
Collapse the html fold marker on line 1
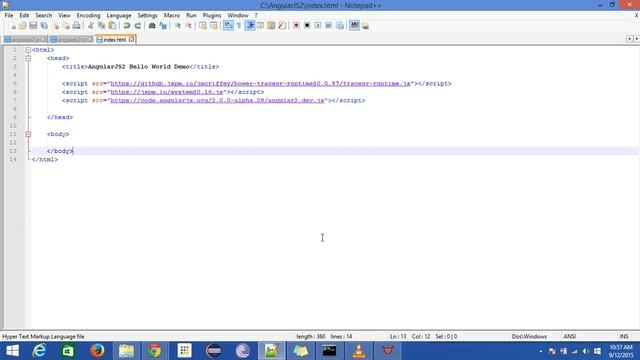[28, 50]
